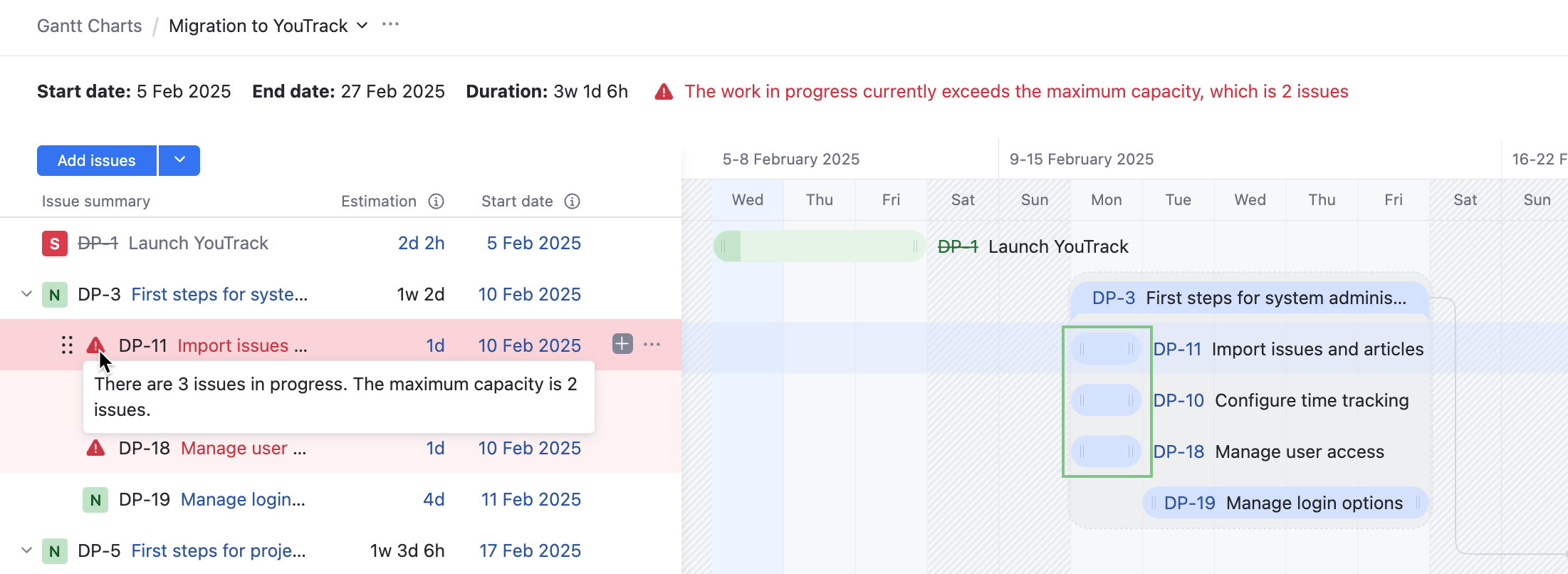The image size is (1568, 574).
Task: Click the DP-3 estimation value 1w 2d
Action: (420, 295)
